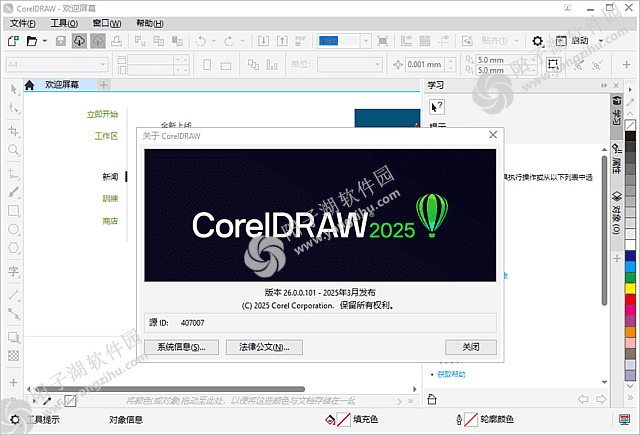Click the Outline color indicator in status bar
640x435 pixels.
471,419
